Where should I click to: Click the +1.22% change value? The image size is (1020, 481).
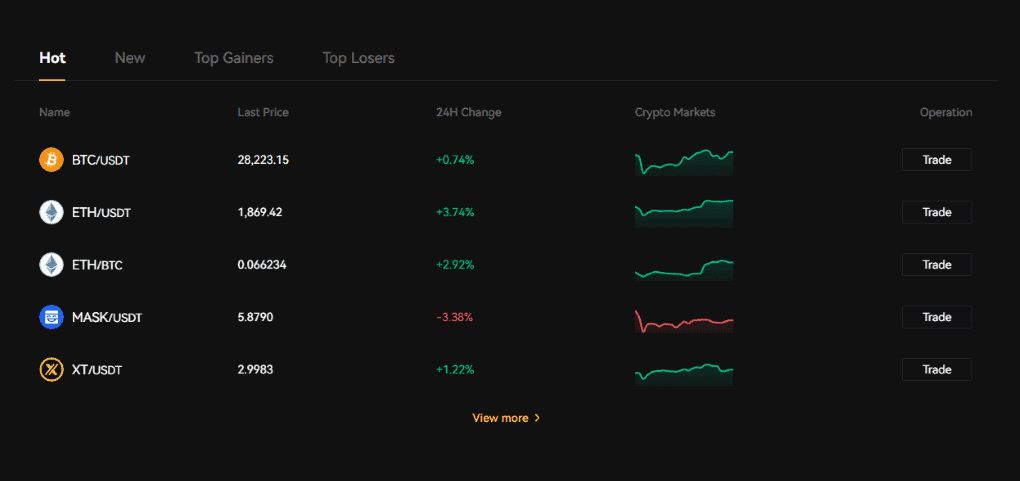(x=455, y=370)
